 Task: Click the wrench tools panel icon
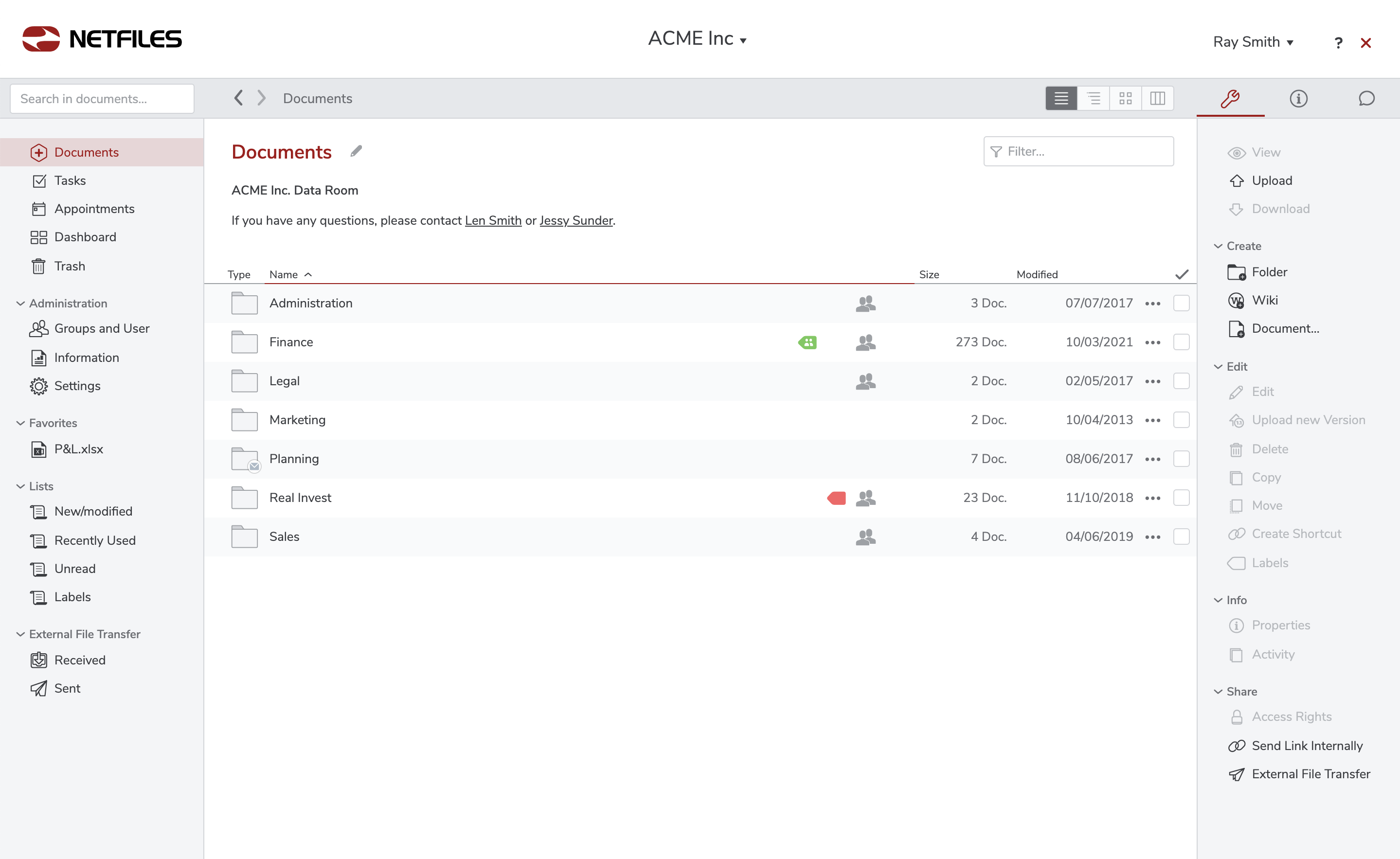pos(1230,98)
